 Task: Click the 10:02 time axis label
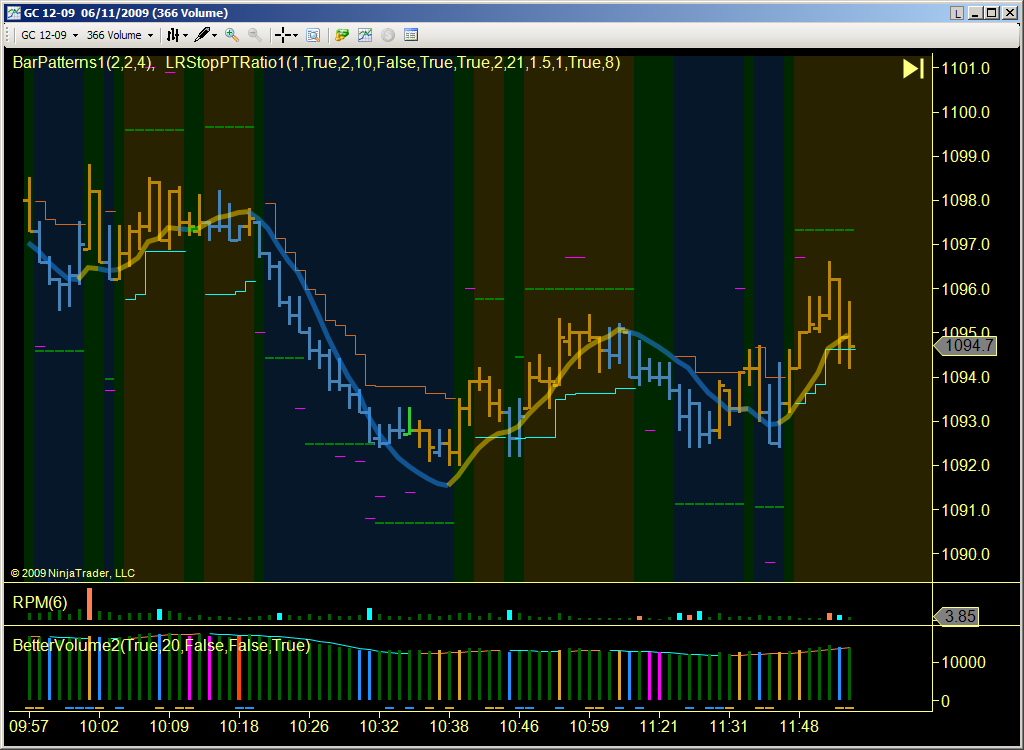tap(99, 726)
